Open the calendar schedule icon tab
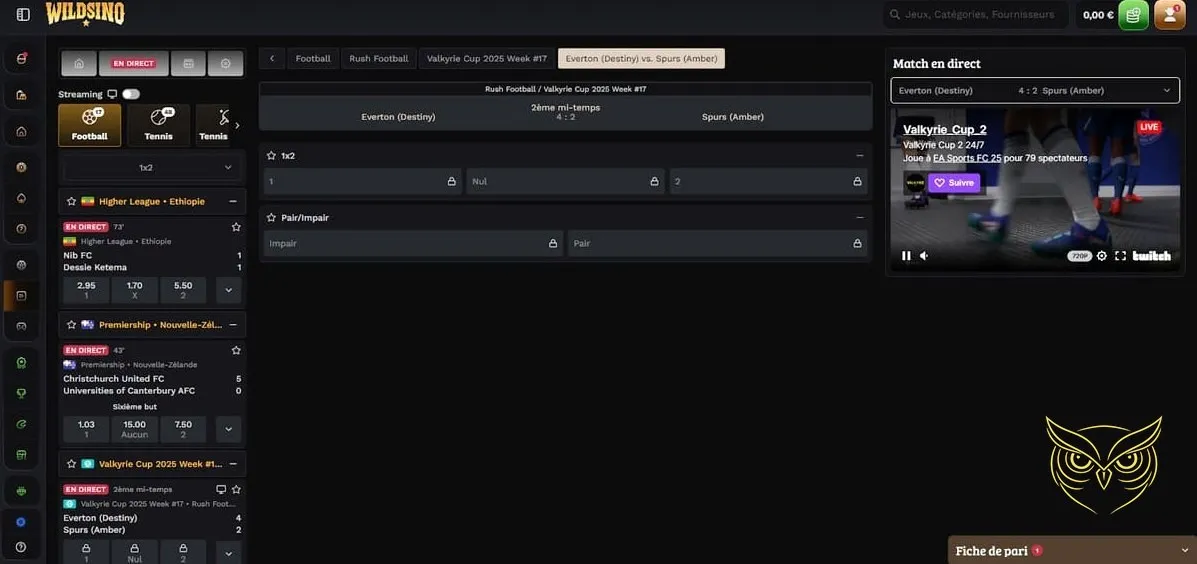The height and width of the screenshot is (564, 1197). (x=188, y=63)
